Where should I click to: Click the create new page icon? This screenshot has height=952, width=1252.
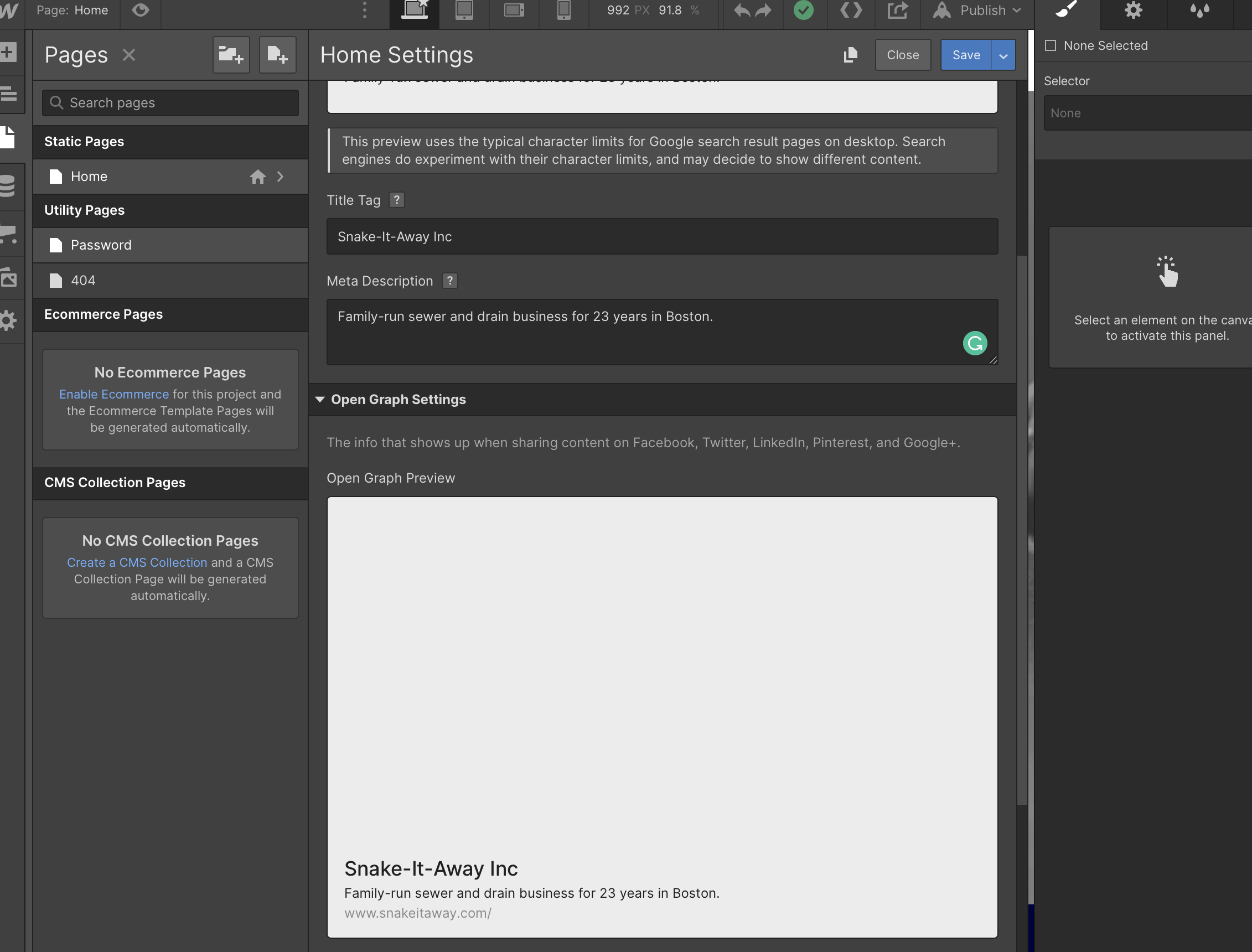[278, 55]
